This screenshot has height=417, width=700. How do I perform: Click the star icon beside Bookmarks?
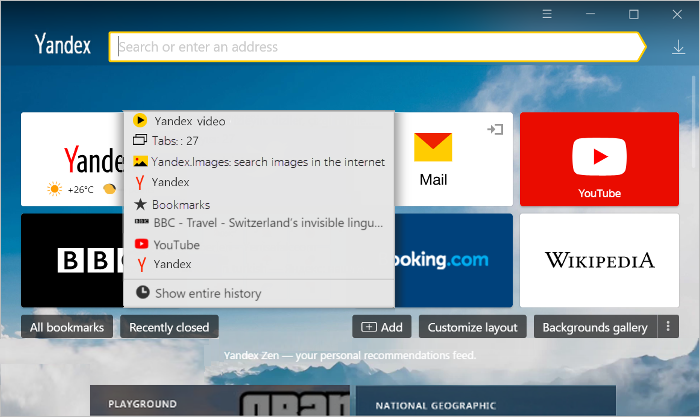click(140, 204)
